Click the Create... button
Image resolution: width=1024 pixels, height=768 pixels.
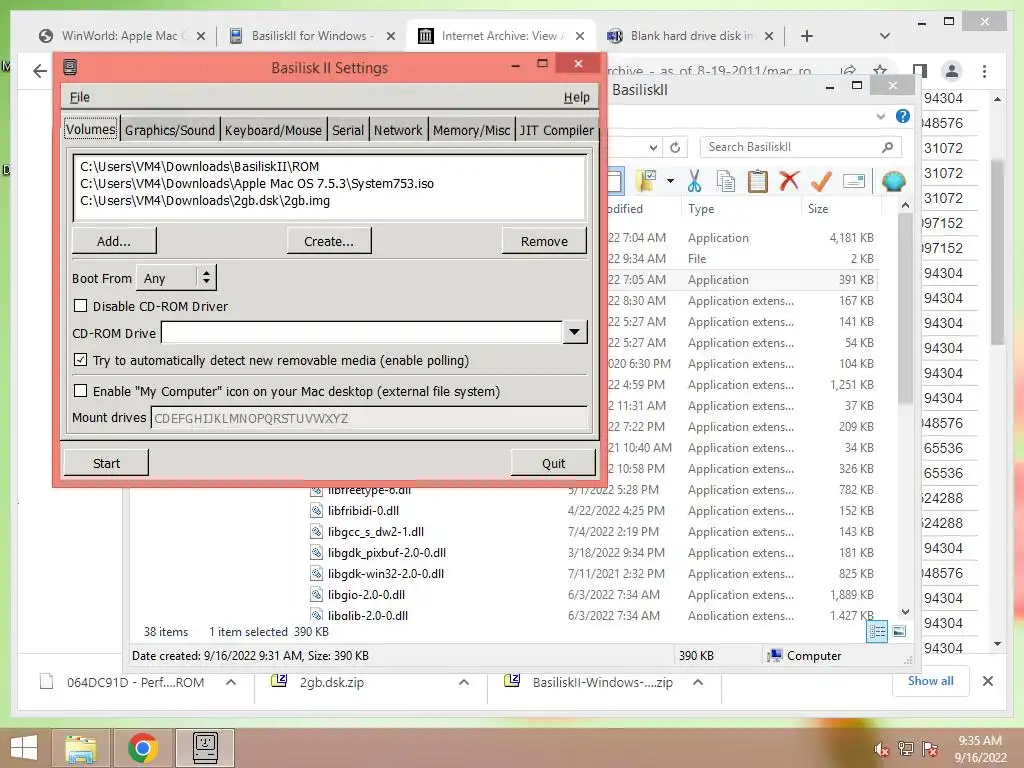click(x=328, y=241)
